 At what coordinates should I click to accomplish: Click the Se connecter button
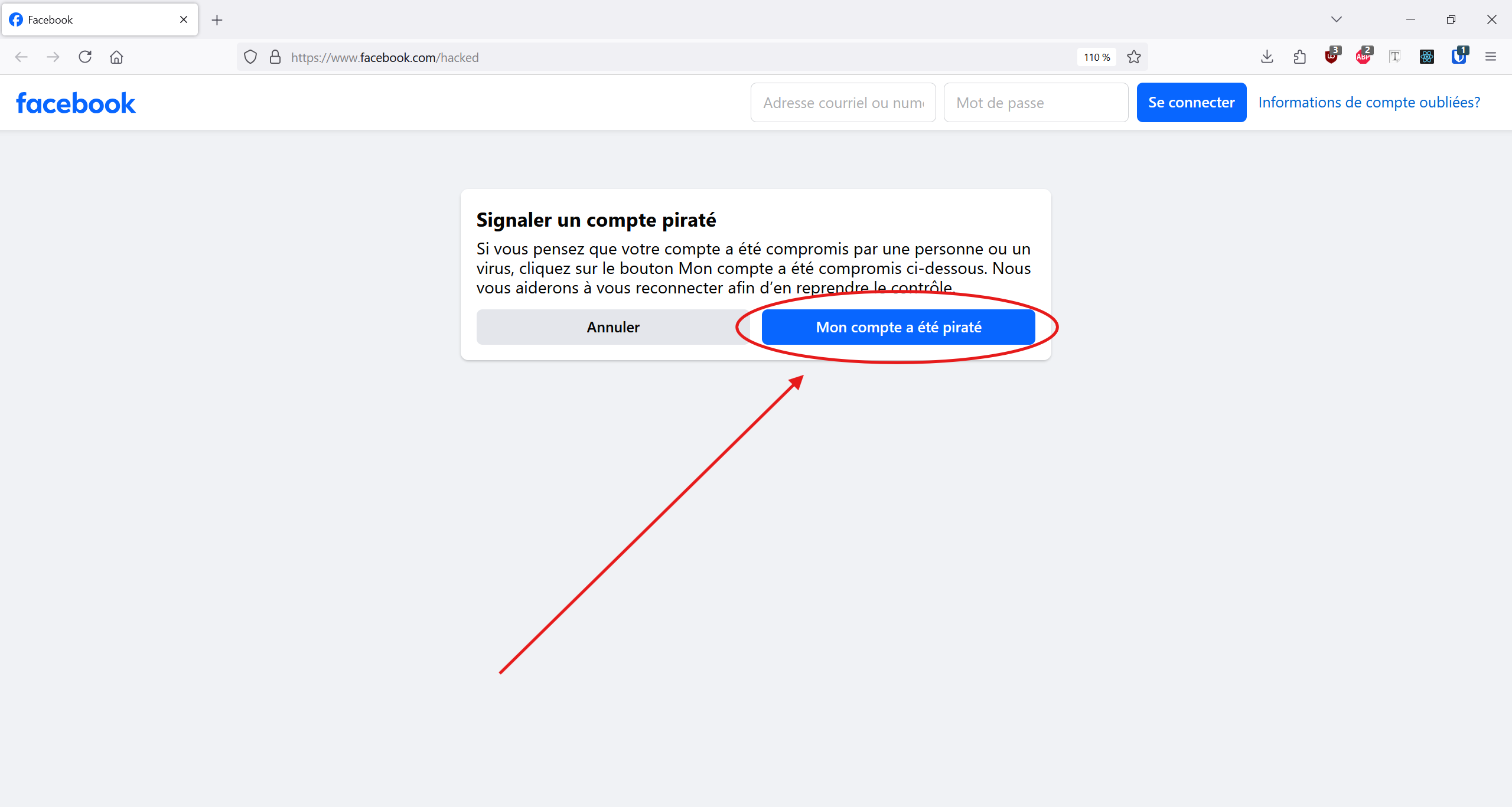pyautogui.click(x=1191, y=103)
